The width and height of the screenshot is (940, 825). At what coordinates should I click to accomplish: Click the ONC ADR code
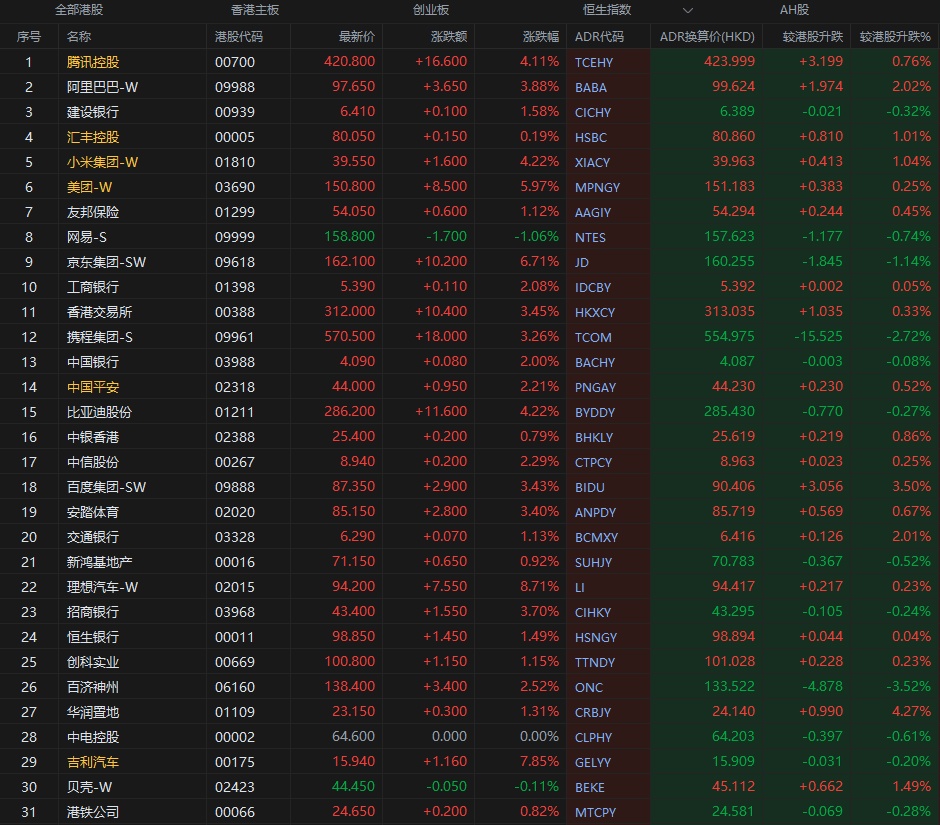589,688
